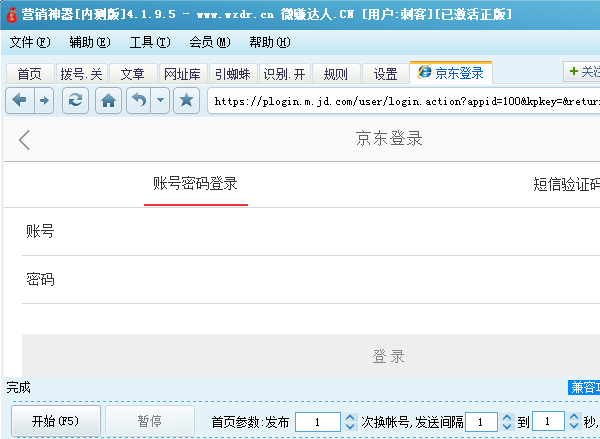Expand the dropdown arrow beside undo icon
This screenshot has width=600, height=439.
tap(159, 100)
